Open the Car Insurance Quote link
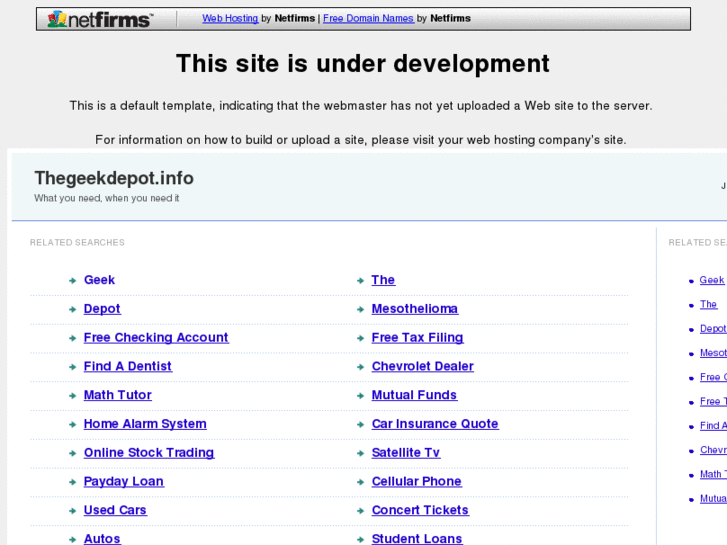Image resolution: width=727 pixels, height=545 pixels. click(x=435, y=424)
